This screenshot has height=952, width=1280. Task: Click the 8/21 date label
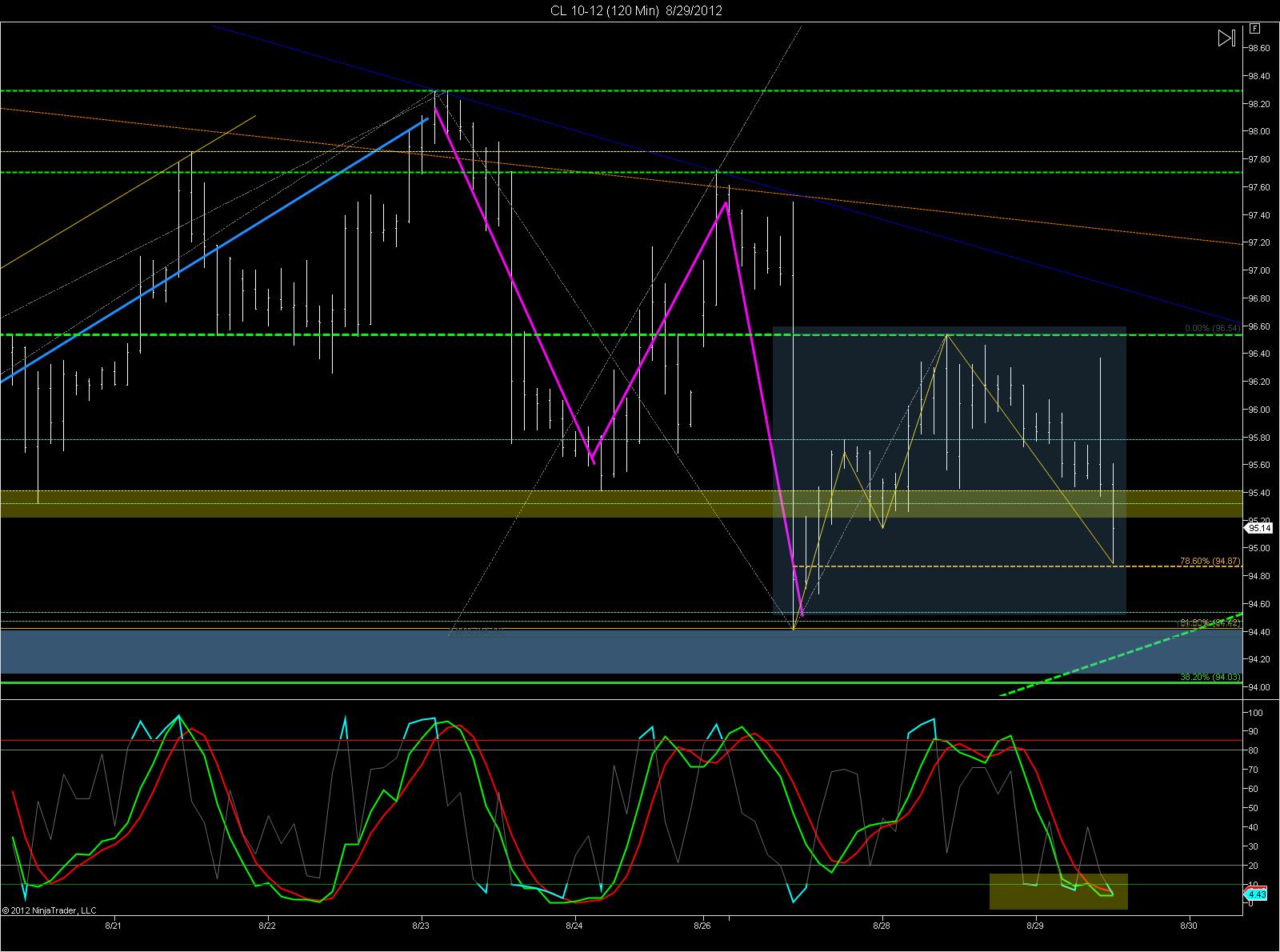[113, 925]
